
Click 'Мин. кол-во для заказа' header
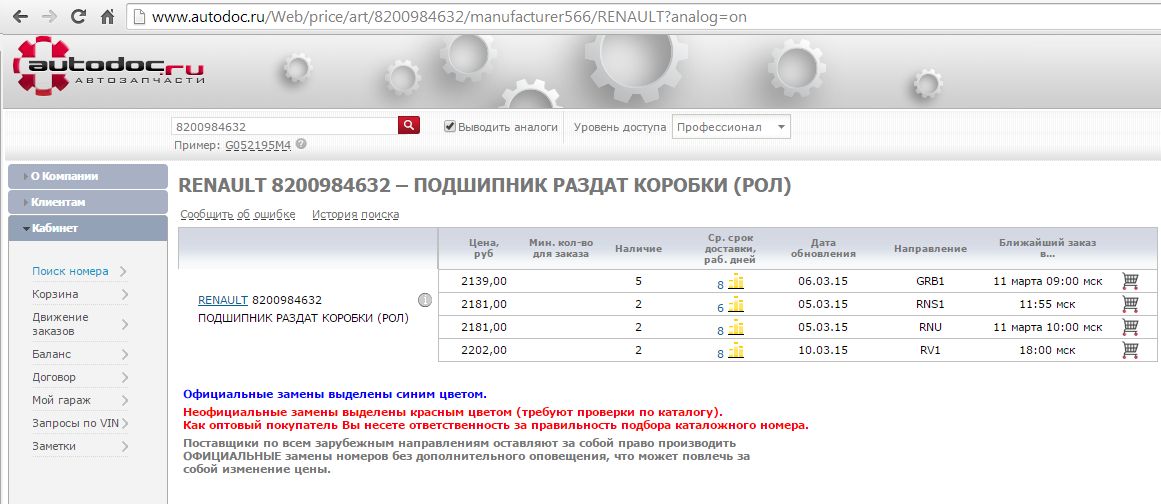559,248
